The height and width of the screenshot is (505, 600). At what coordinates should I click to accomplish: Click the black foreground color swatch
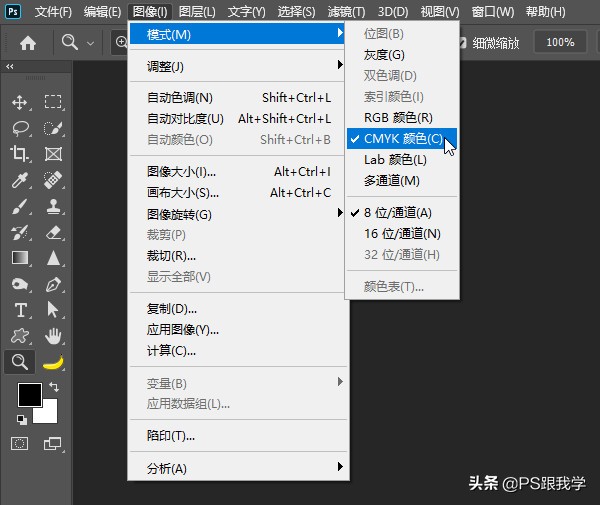click(x=30, y=395)
